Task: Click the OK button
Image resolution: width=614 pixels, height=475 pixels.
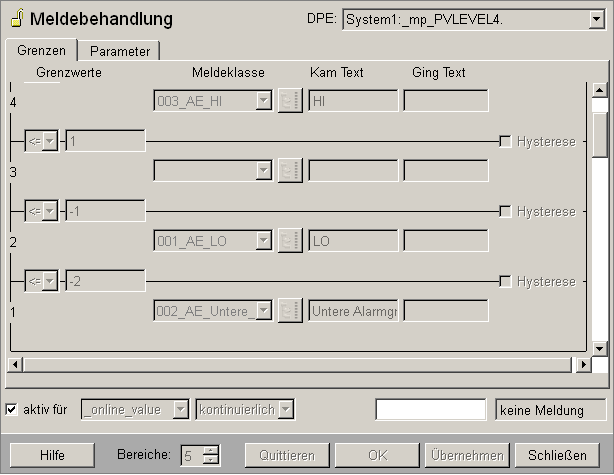Action: (377, 455)
